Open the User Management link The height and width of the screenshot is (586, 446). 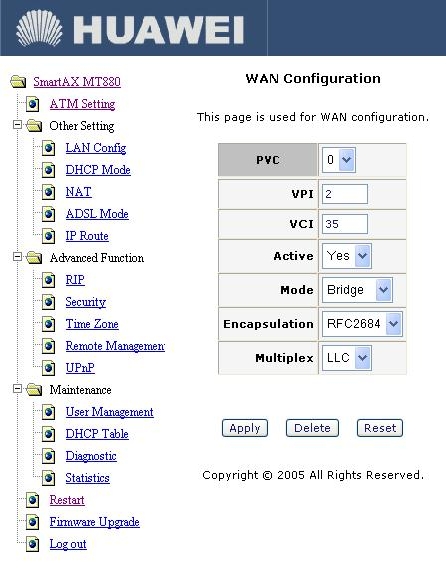[x=110, y=412]
